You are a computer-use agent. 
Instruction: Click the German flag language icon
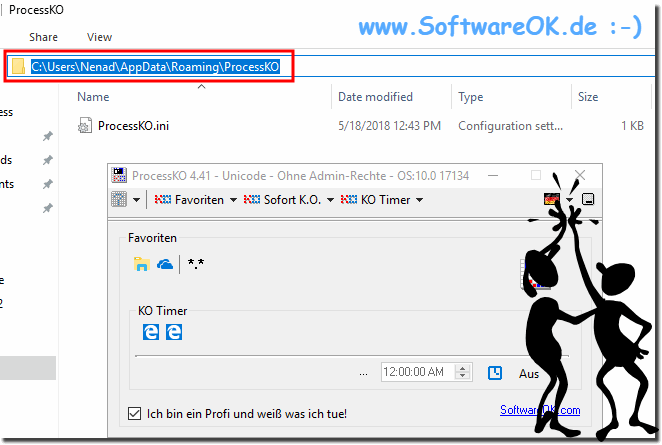click(551, 199)
